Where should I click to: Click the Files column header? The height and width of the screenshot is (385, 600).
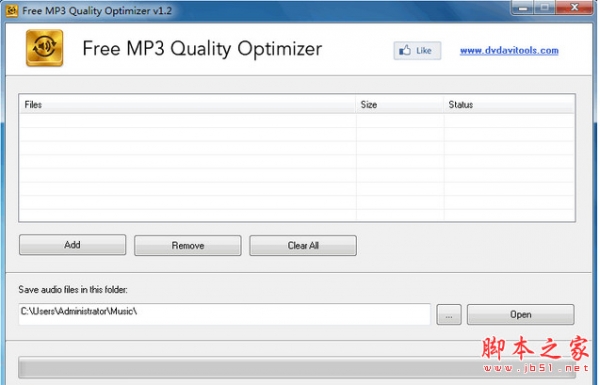click(x=187, y=104)
